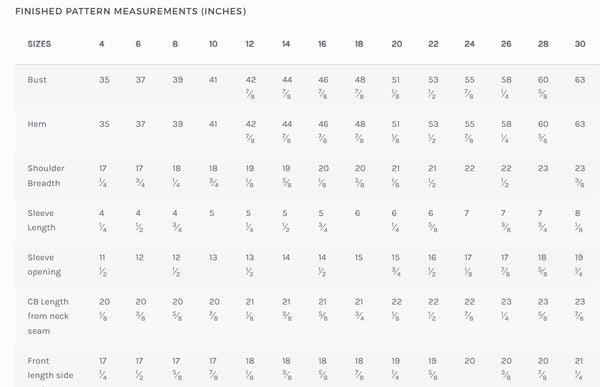This screenshot has width=600, height=387.
Task: Click the Hem value 35 for size 4
Action: pos(104,124)
